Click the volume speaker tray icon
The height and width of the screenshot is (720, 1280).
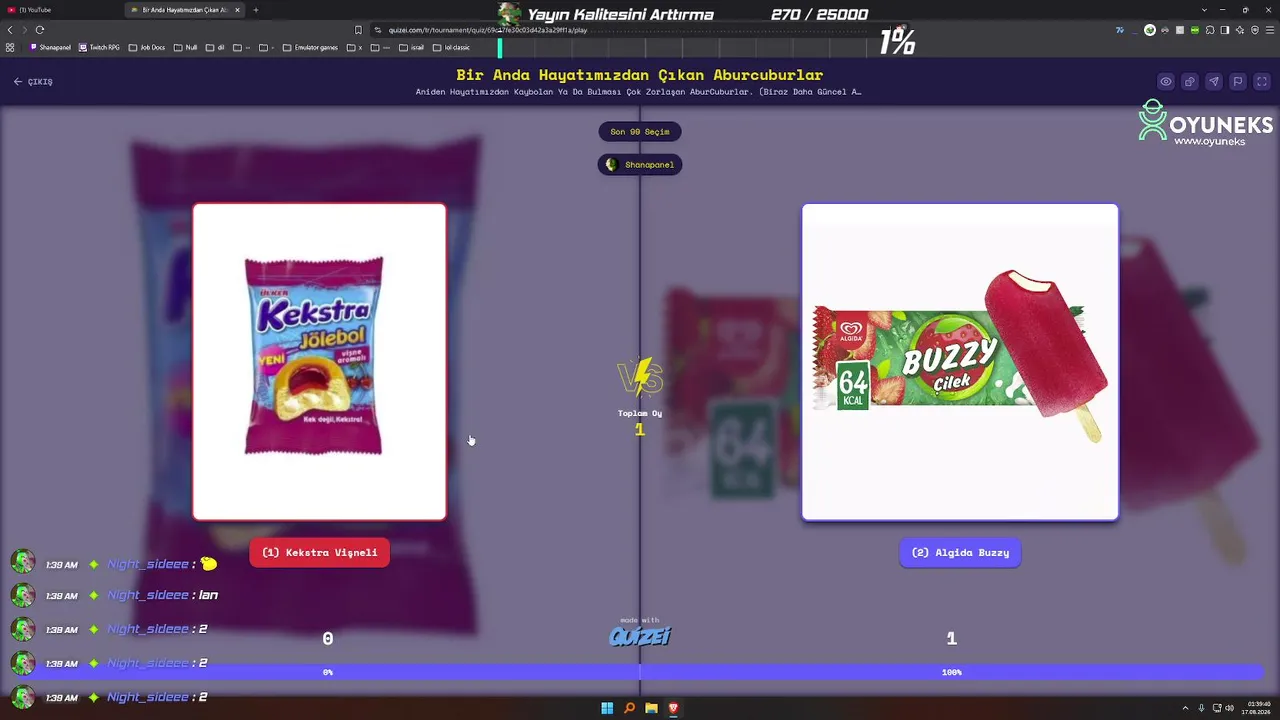(x=1229, y=708)
